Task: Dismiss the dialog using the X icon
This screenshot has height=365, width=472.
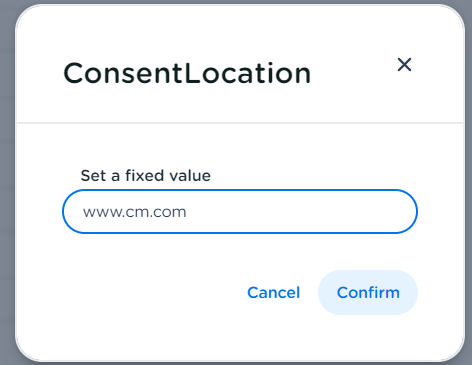Action: pyautogui.click(x=404, y=64)
